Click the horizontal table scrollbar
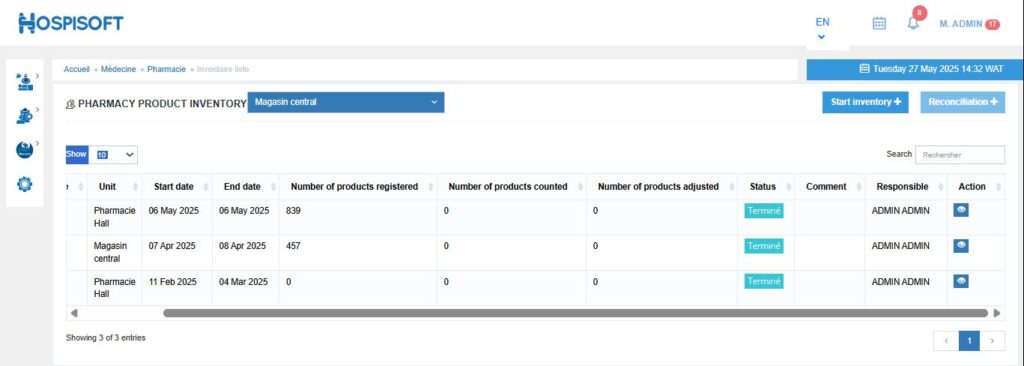1024x366 pixels. coord(575,313)
